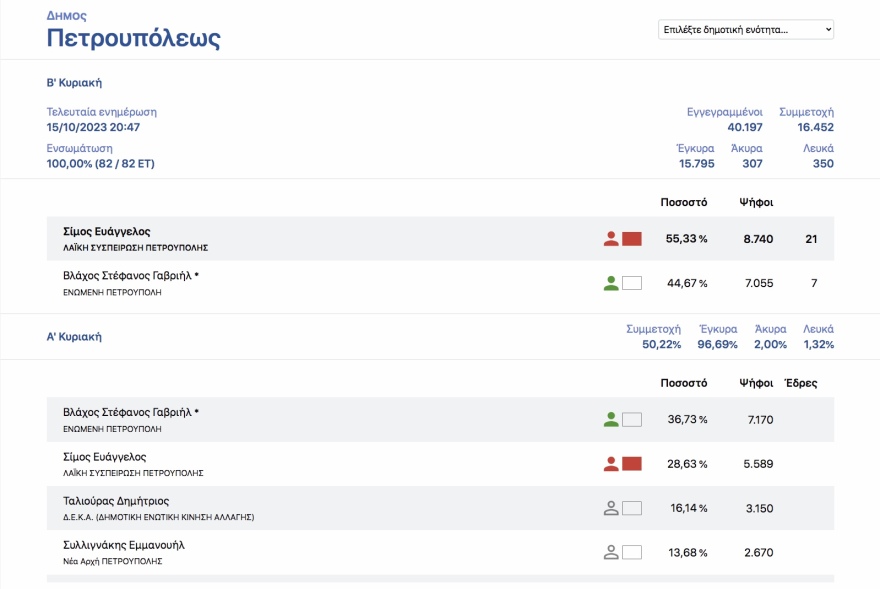Click gray person icon beside Ταλιούρας Δημήτριος

pos(611,508)
